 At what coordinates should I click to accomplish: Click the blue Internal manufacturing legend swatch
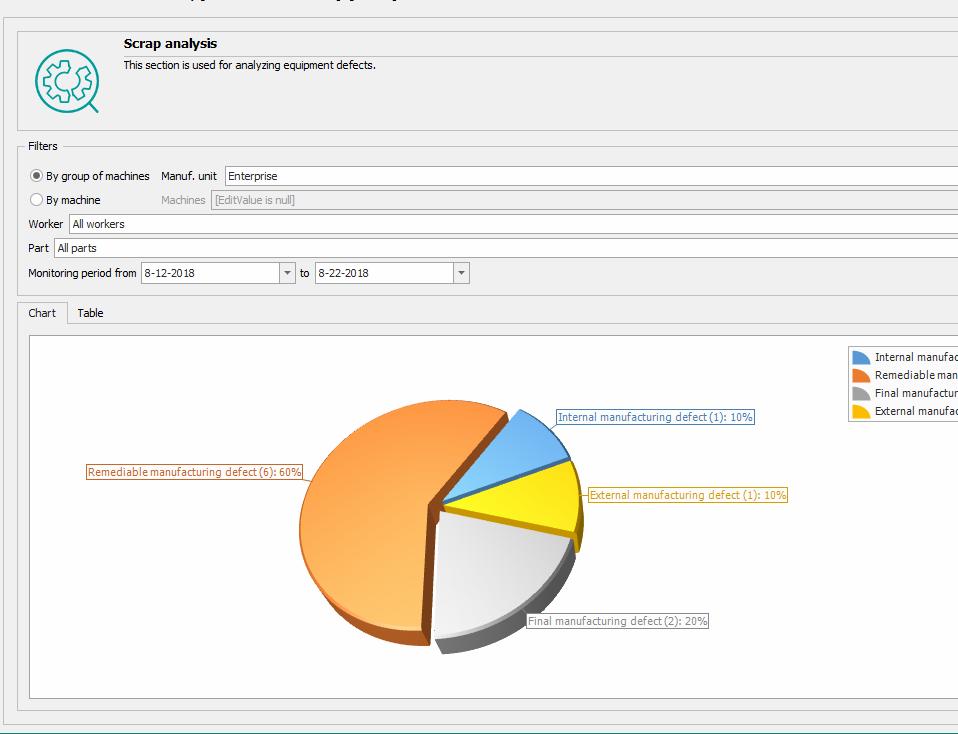pos(861,358)
